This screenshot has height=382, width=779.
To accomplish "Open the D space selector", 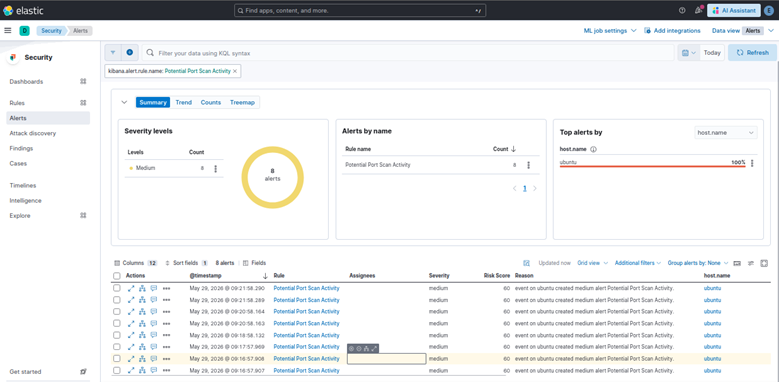I will coord(24,31).
